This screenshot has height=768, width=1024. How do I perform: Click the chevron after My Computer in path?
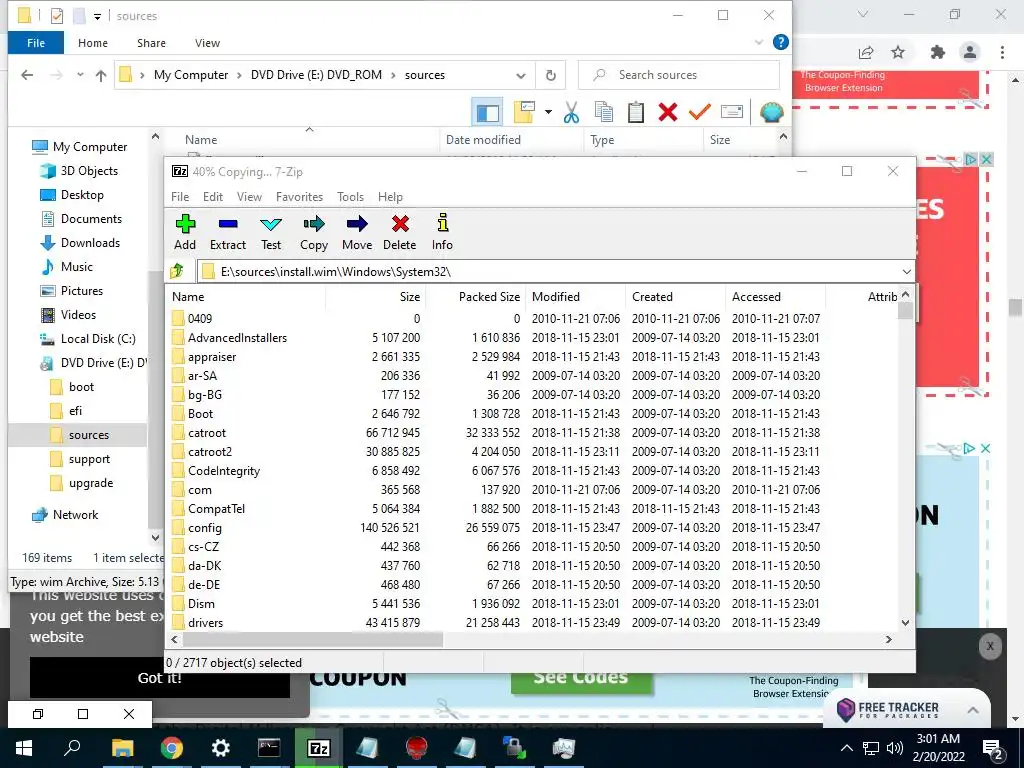point(240,75)
